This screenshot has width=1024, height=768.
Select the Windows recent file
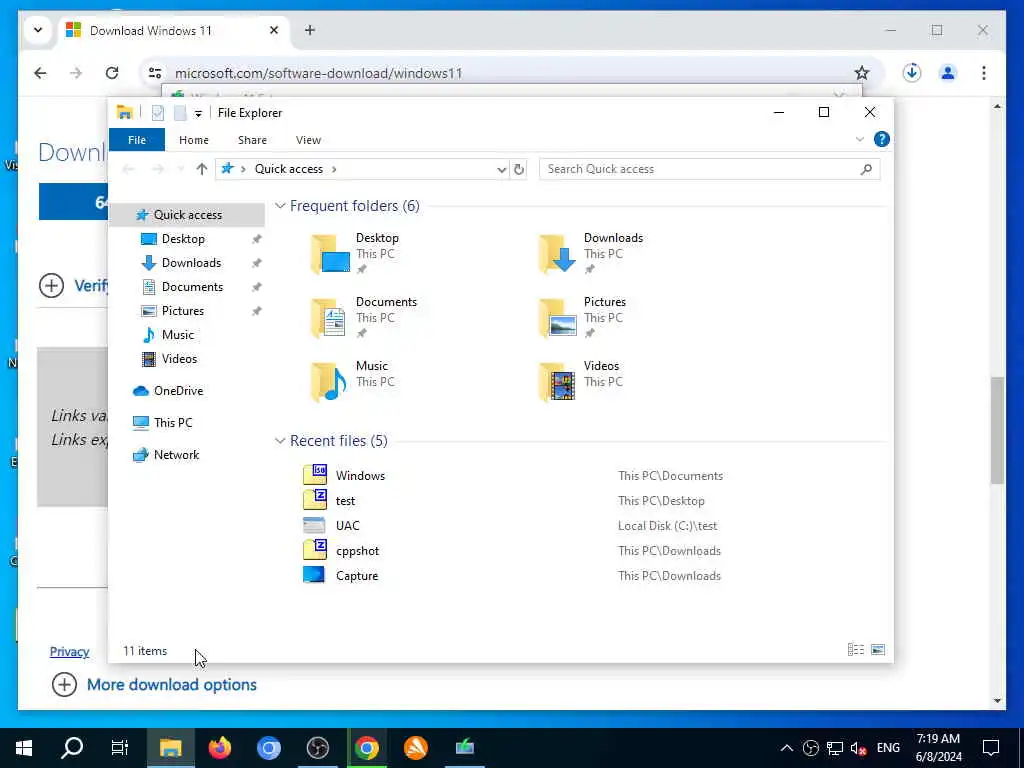coord(360,476)
